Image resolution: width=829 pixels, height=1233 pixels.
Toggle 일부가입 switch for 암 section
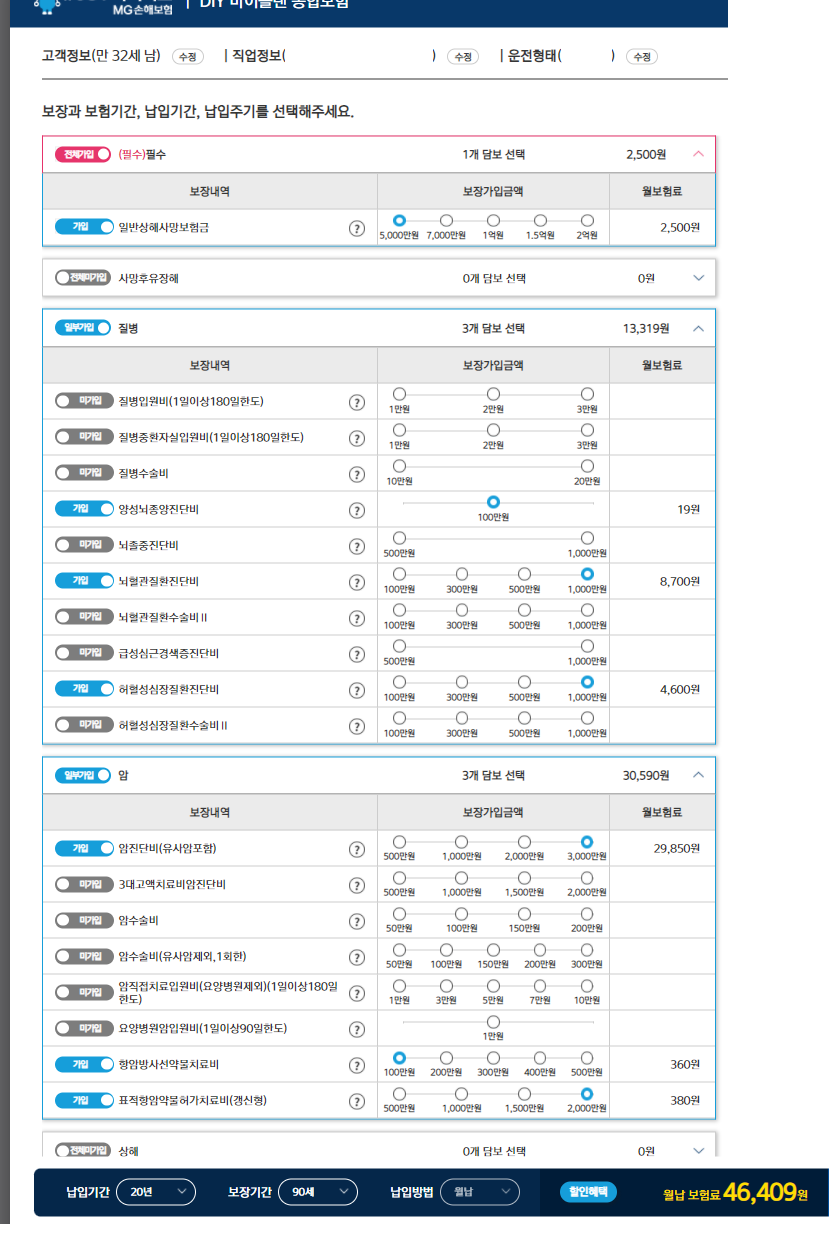(82, 775)
